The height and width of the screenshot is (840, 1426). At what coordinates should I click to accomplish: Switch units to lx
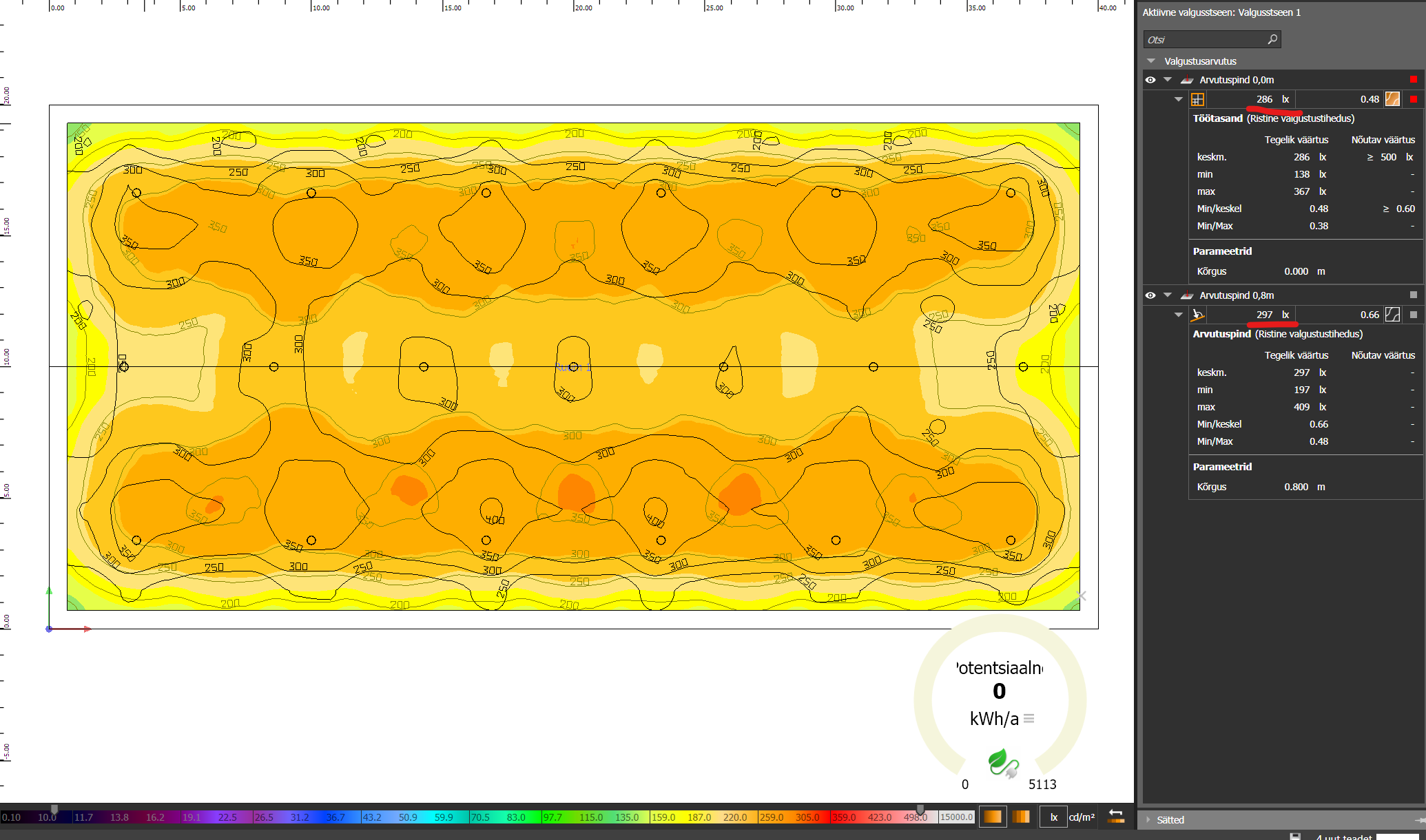point(1053,817)
